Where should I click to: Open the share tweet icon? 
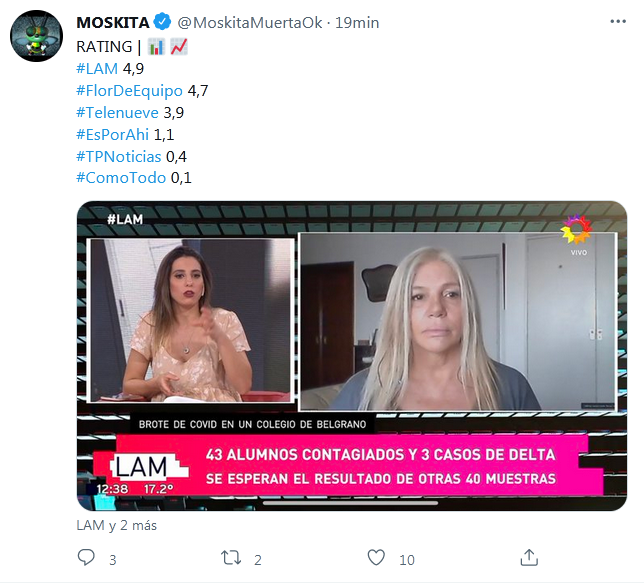click(x=529, y=558)
